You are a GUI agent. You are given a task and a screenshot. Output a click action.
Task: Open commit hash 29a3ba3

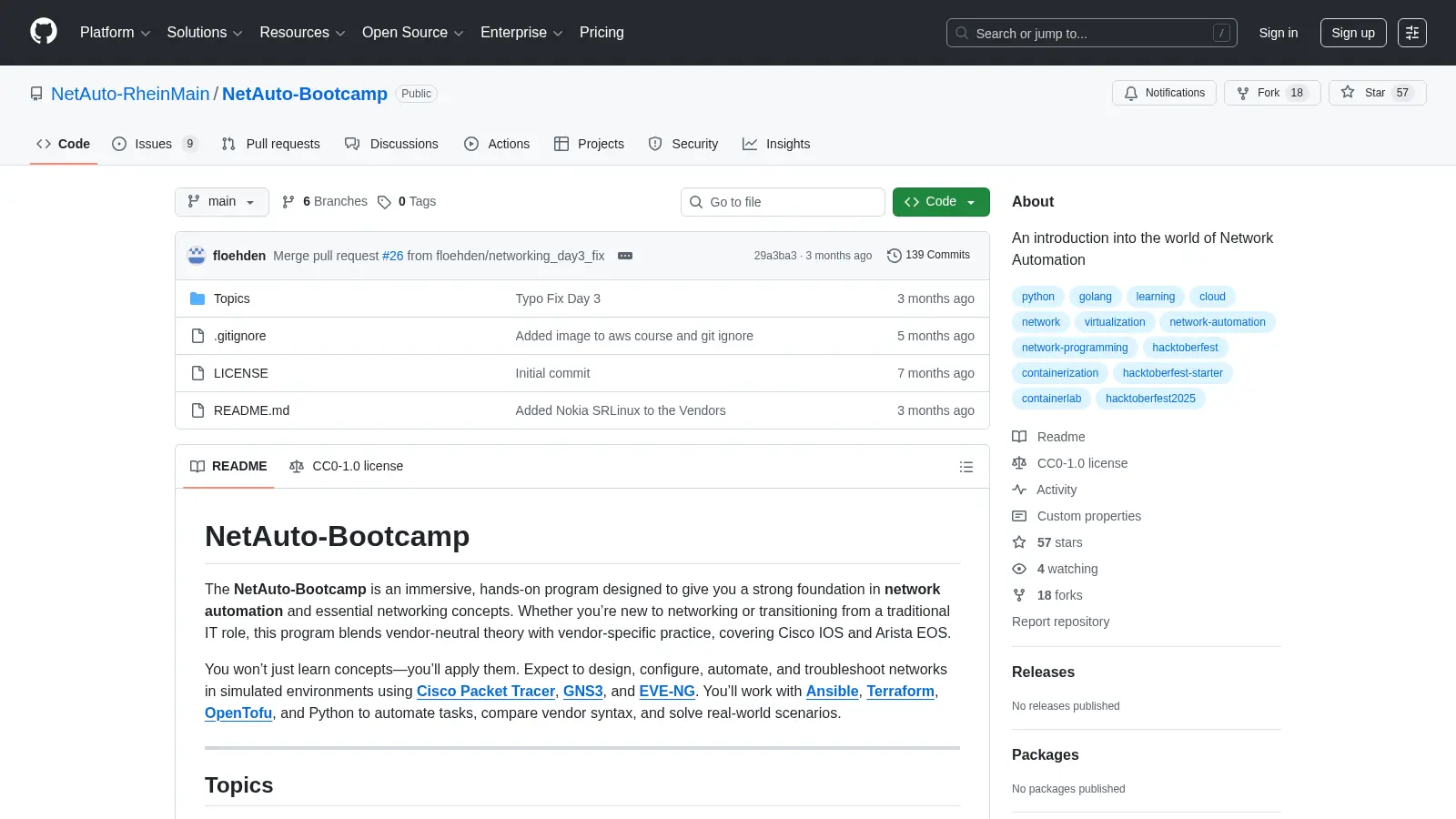coord(774,256)
